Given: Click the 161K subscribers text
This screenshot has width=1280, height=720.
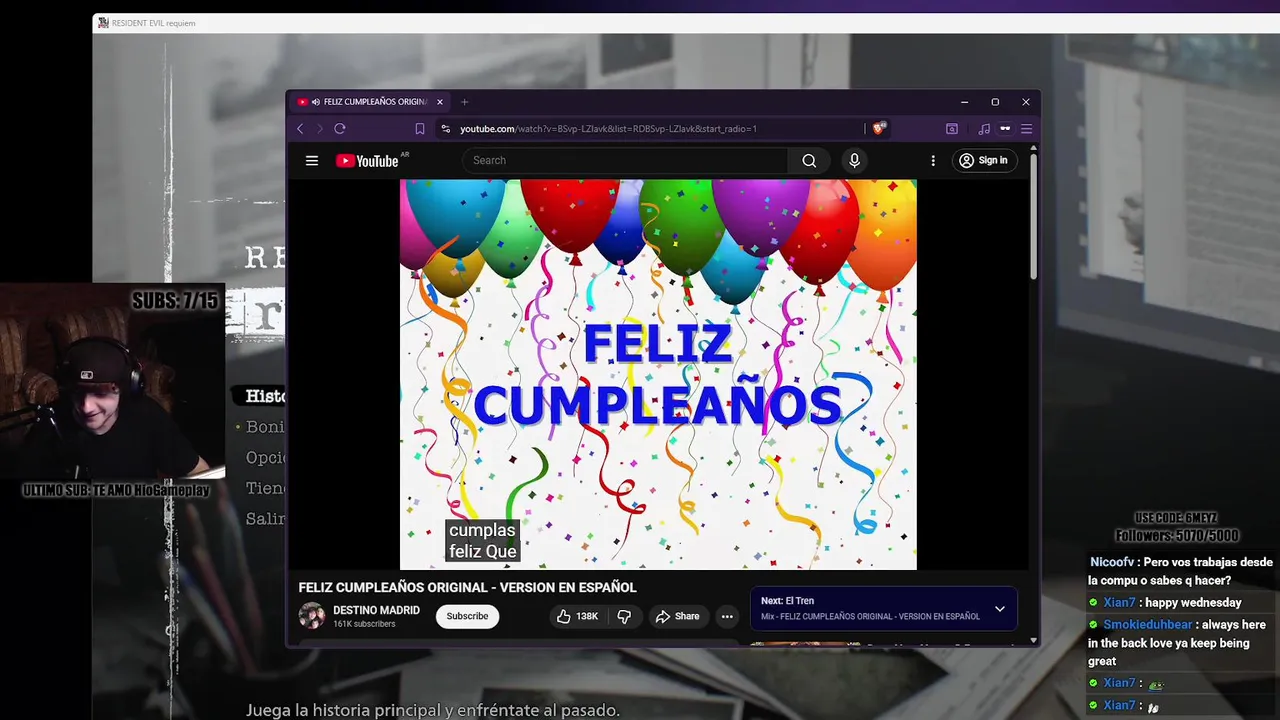Looking at the screenshot, I should pos(364,624).
